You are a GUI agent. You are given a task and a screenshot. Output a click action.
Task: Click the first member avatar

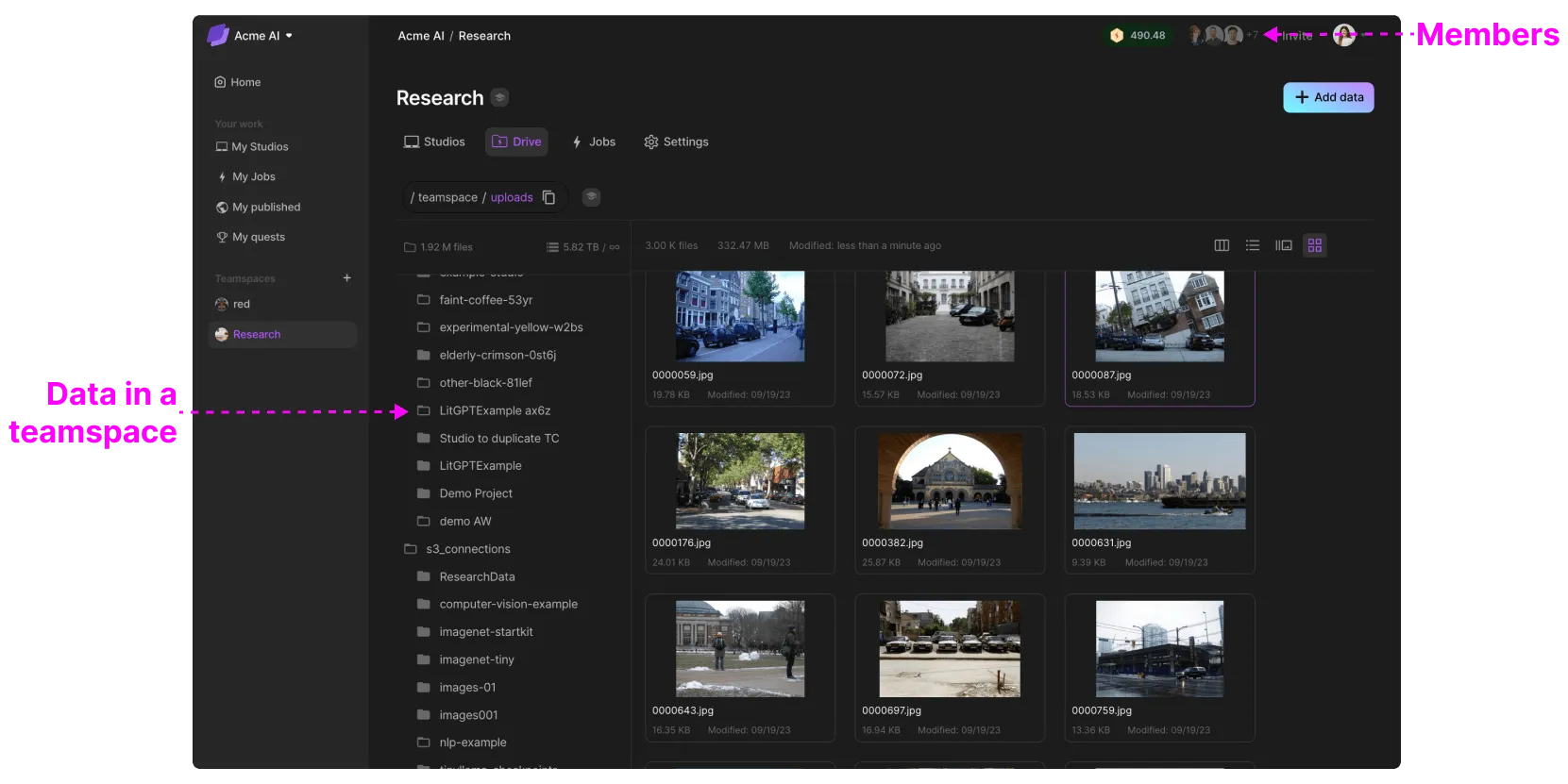(x=1197, y=35)
